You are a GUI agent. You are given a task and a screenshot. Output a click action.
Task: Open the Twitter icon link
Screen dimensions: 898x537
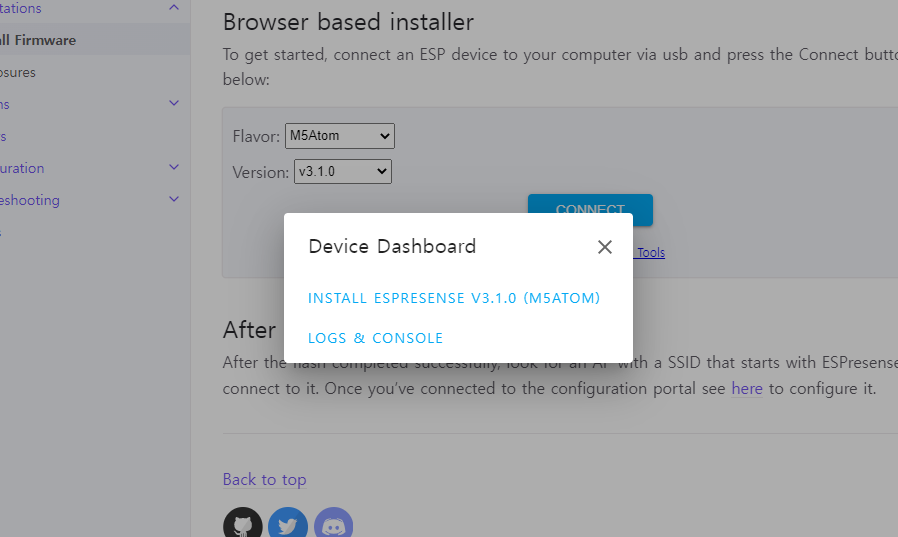point(288,523)
